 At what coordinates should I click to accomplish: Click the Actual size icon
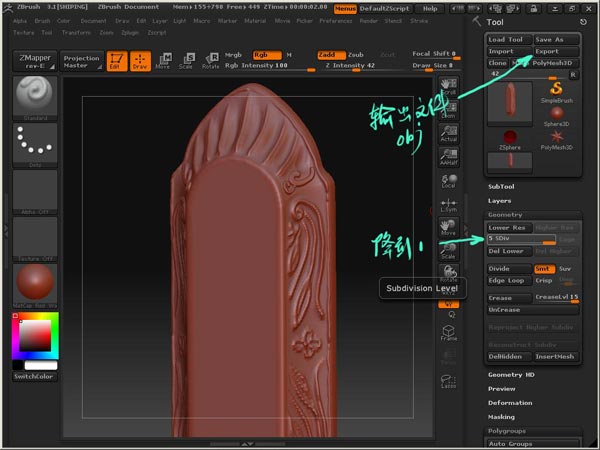tap(448, 134)
